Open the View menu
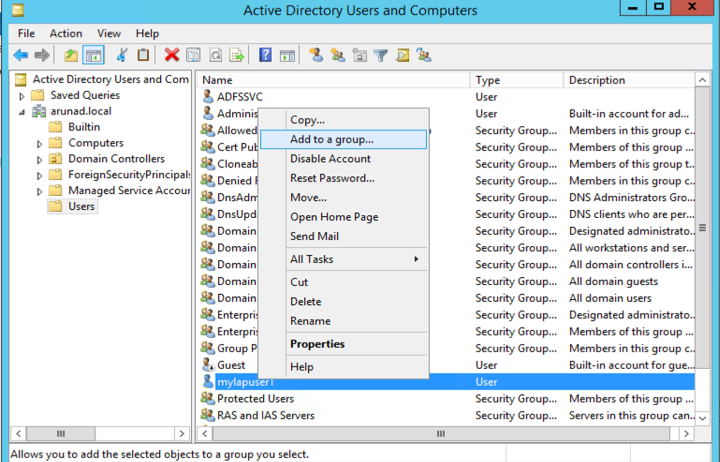Screen dimensions: 720x462 (x=109, y=33)
